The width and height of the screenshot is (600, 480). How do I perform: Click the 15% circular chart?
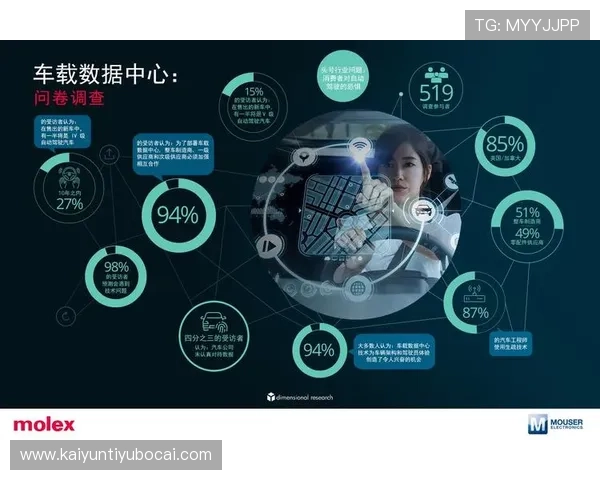[x=253, y=96]
